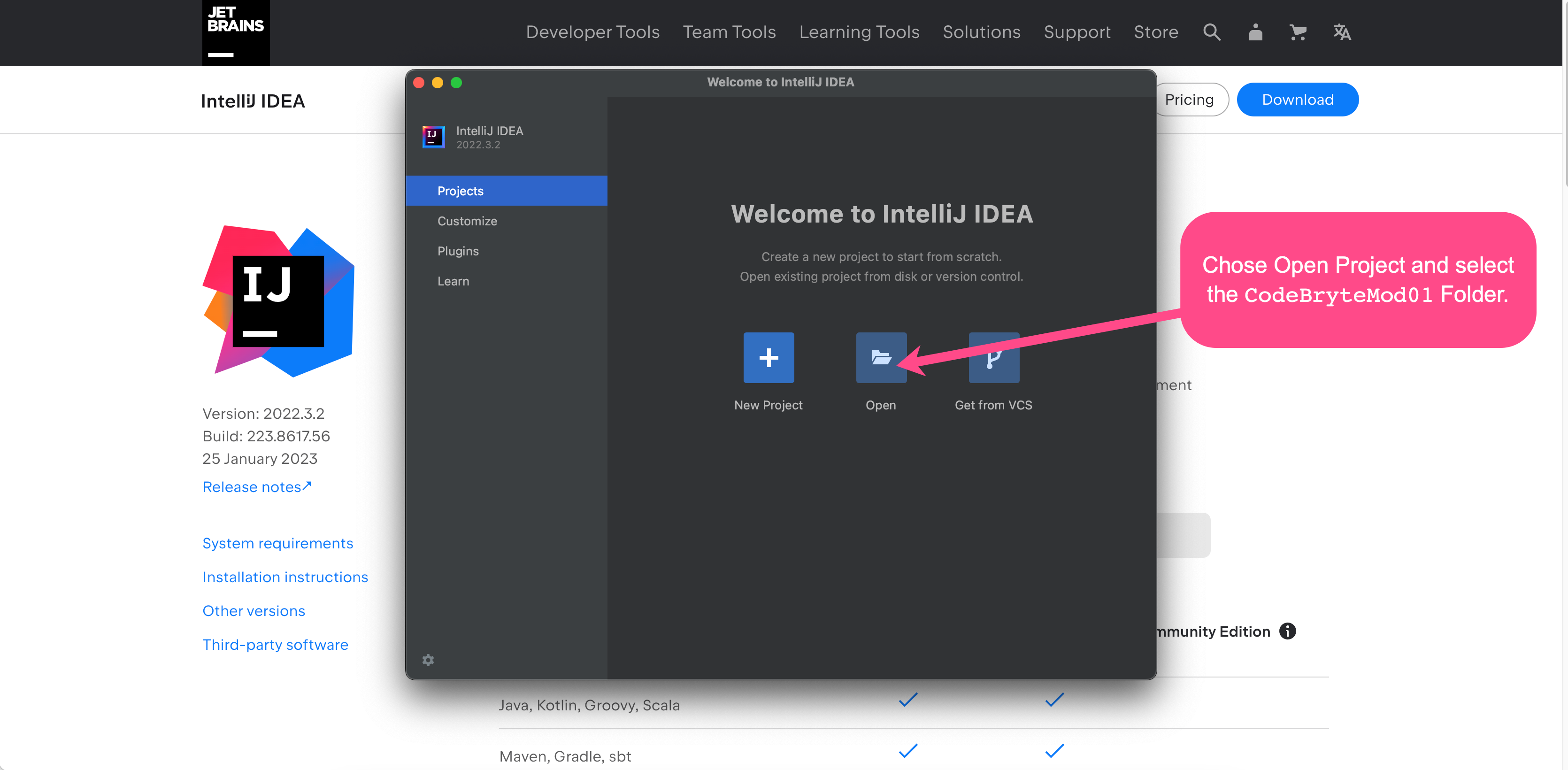Open the settings gear in welcome window
Image resolution: width=1568 pixels, height=770 pixels.
tap(428, 660)
